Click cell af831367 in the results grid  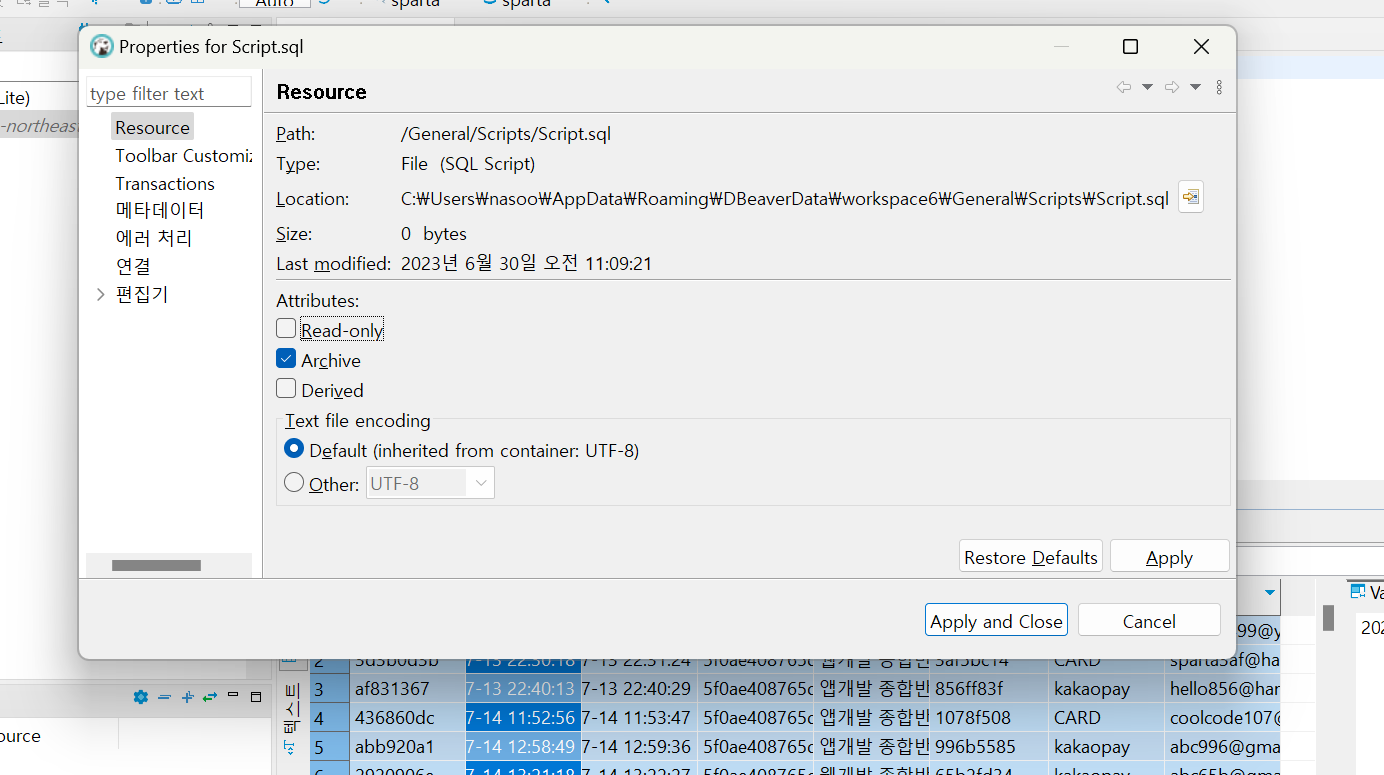click(x=406, y=689)
